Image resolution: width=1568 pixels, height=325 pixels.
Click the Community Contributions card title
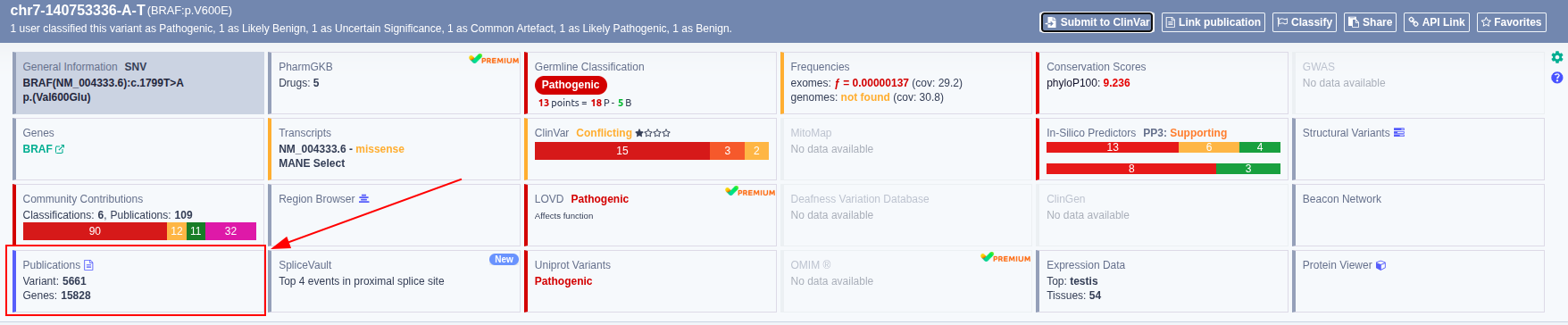tap(83, 199)
